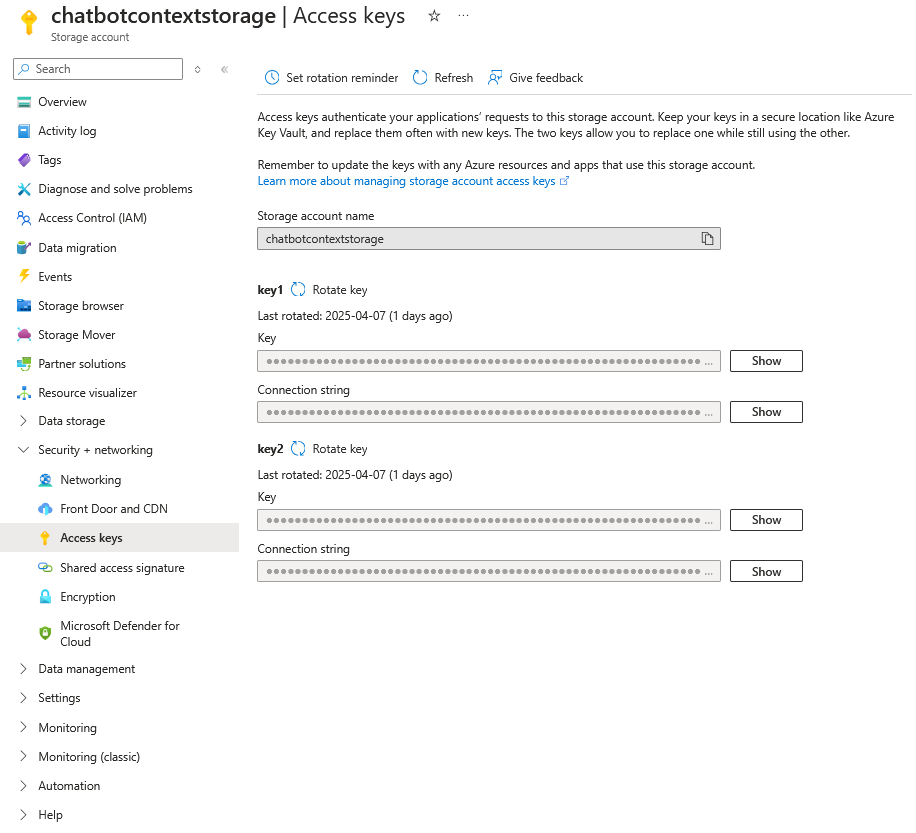916x833 pixels.
Task: Collapse the Security + networking section
Action: tap(24, 449)
